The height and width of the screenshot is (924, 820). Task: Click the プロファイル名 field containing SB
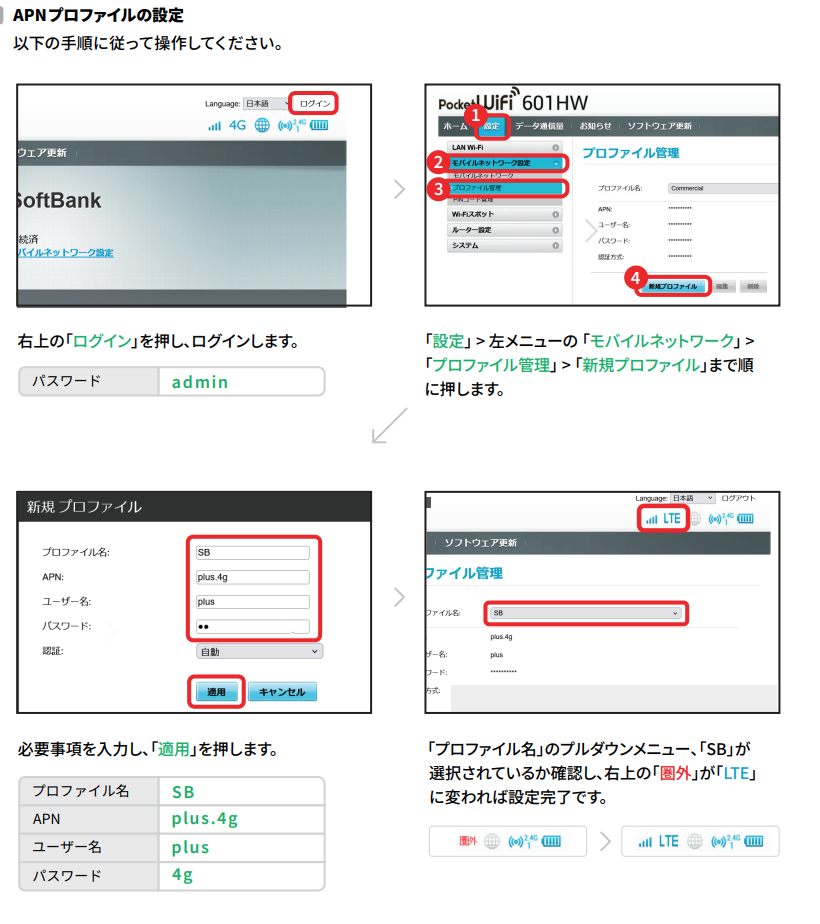(253, 552)
